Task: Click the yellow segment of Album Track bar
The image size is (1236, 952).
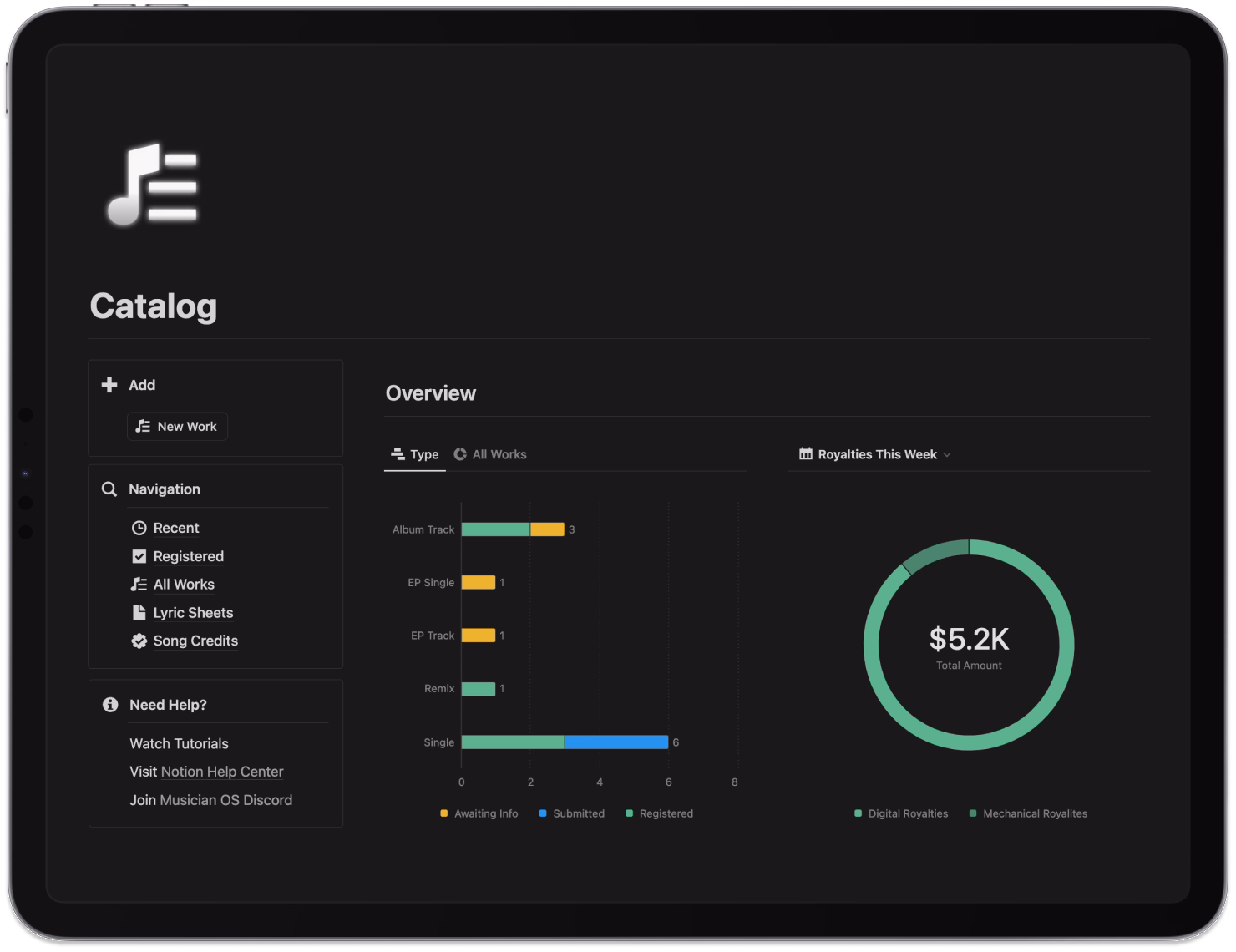Action: (x=547, y=529)
